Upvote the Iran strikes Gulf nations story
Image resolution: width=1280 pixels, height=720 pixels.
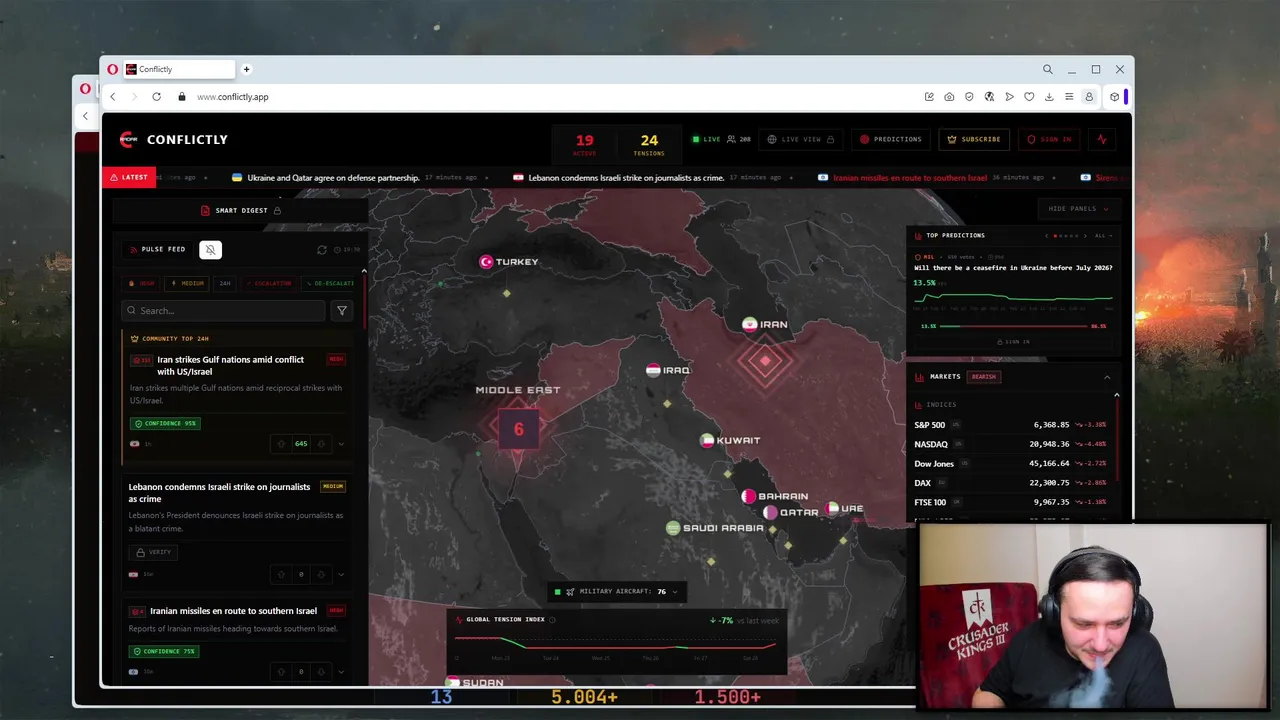[x=281, y=444]
